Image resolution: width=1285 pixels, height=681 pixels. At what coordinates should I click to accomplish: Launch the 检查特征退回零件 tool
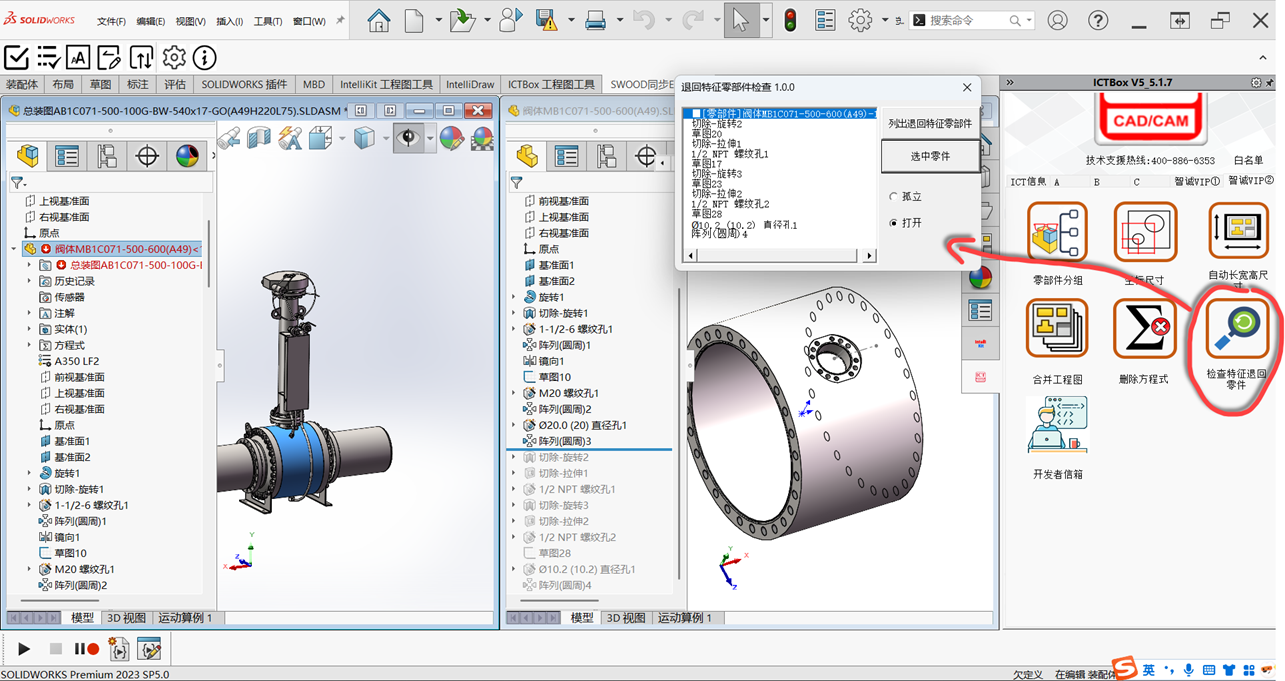[x=1236, y=329]
